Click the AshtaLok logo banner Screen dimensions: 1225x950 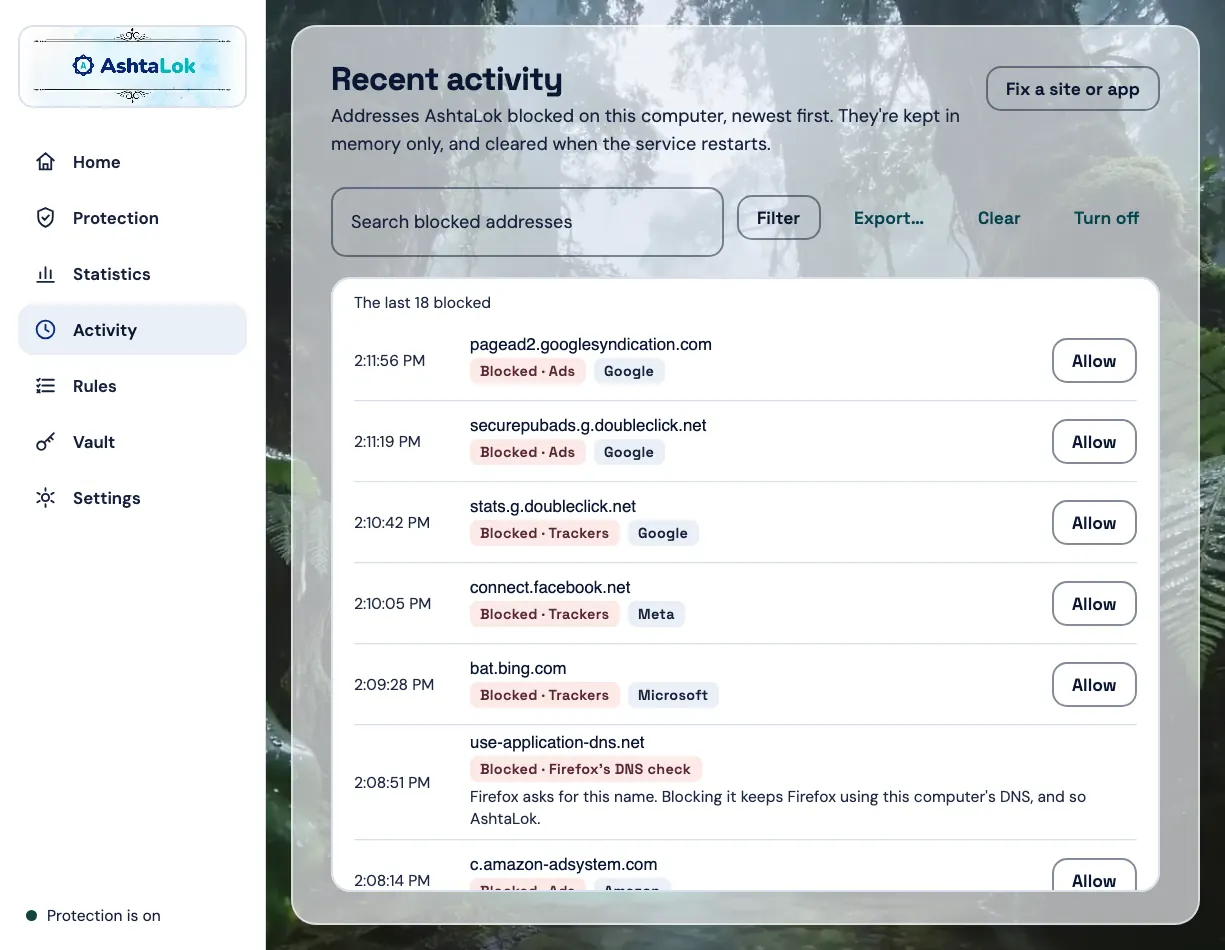point(132,66)
